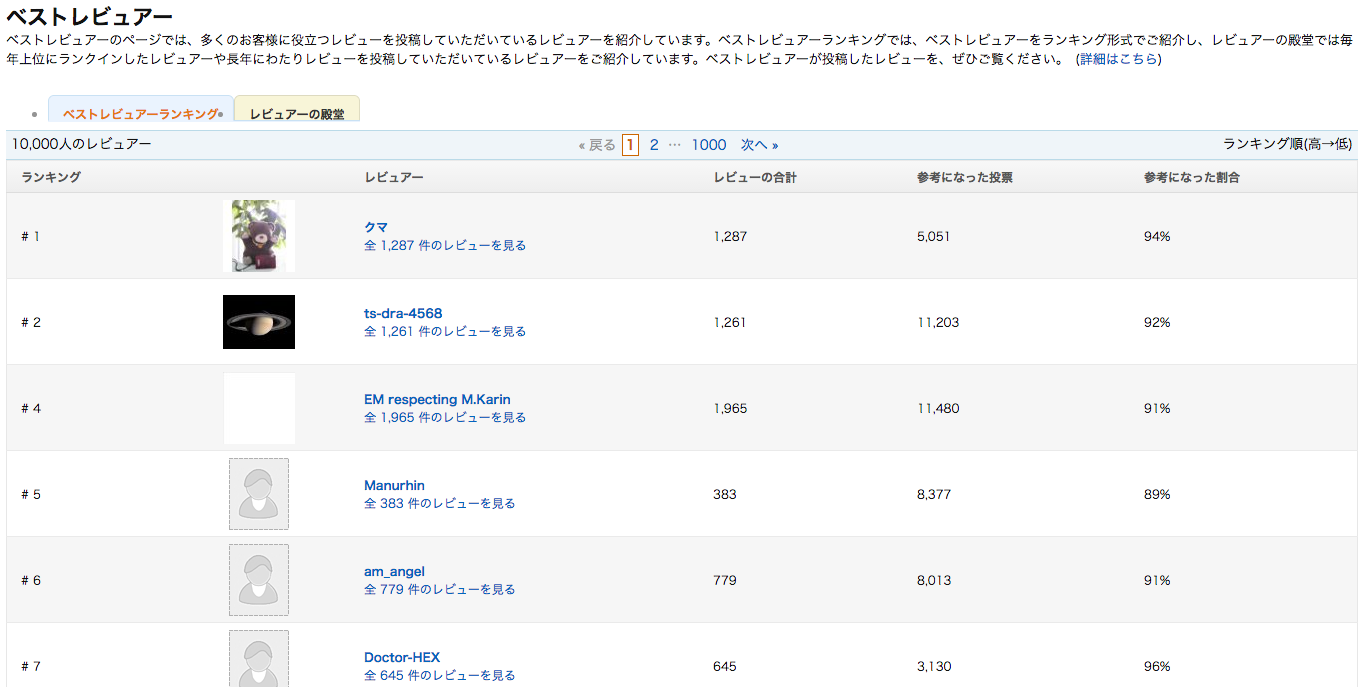Click the レビューの合計 column header
Screen dimensions: 1372x687
pos(755,177)
